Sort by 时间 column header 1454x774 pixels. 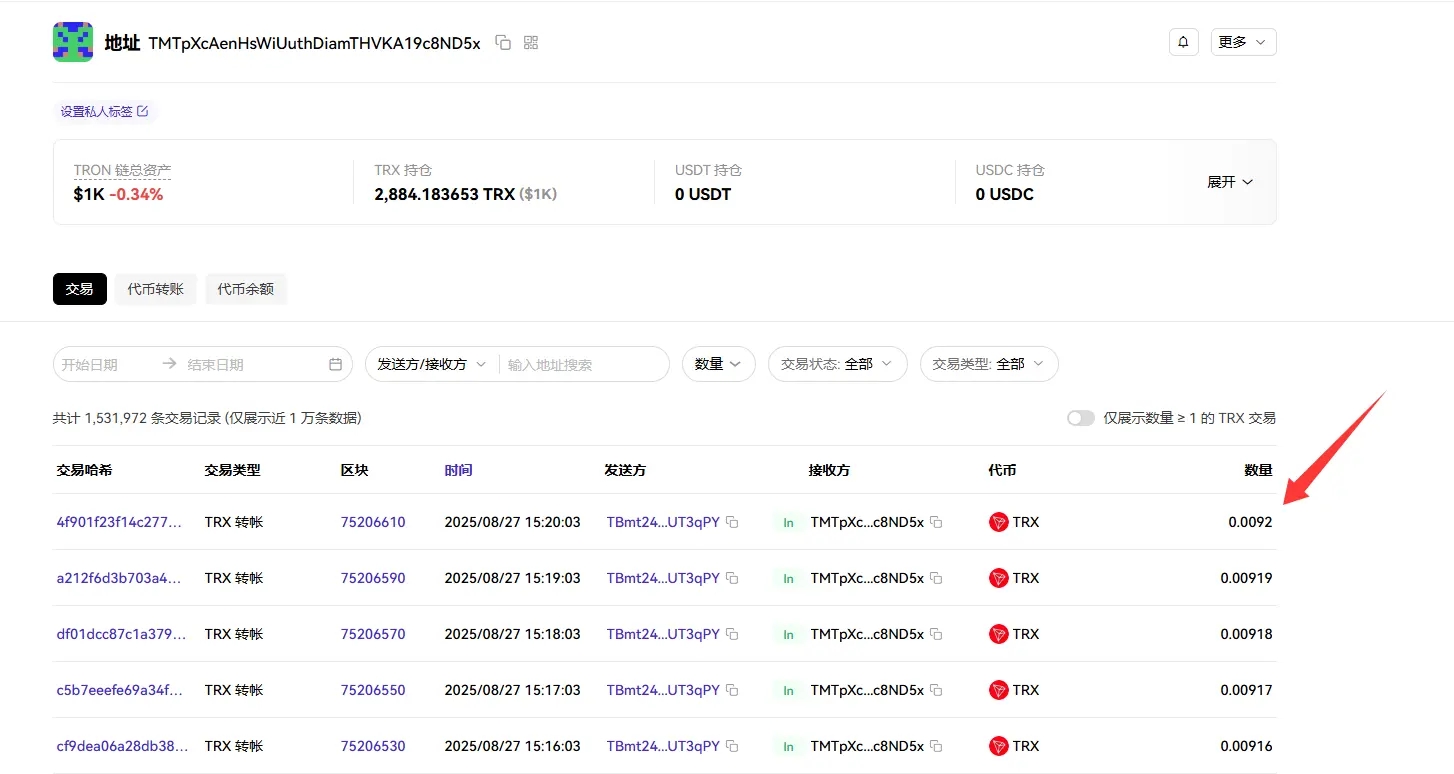pos(459,470)
